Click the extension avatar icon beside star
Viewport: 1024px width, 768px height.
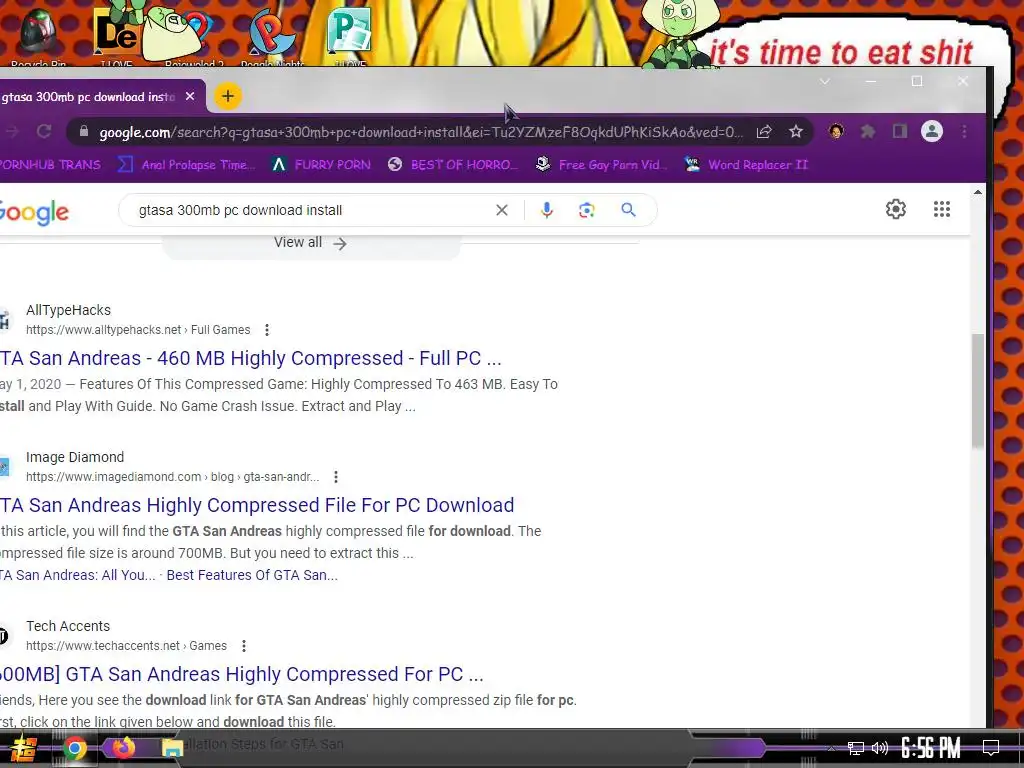(x=835, y=131)
